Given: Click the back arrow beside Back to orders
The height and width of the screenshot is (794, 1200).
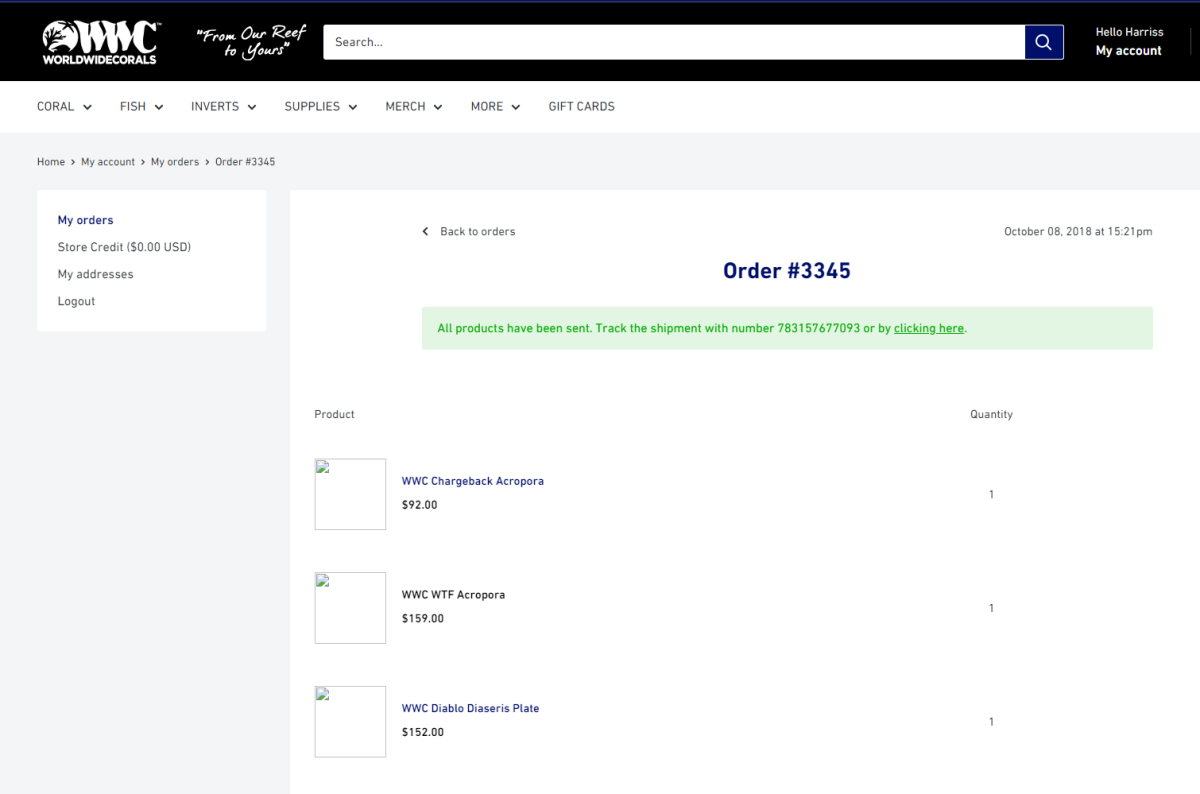Looking at the screenshot, I should pos(425,232).
